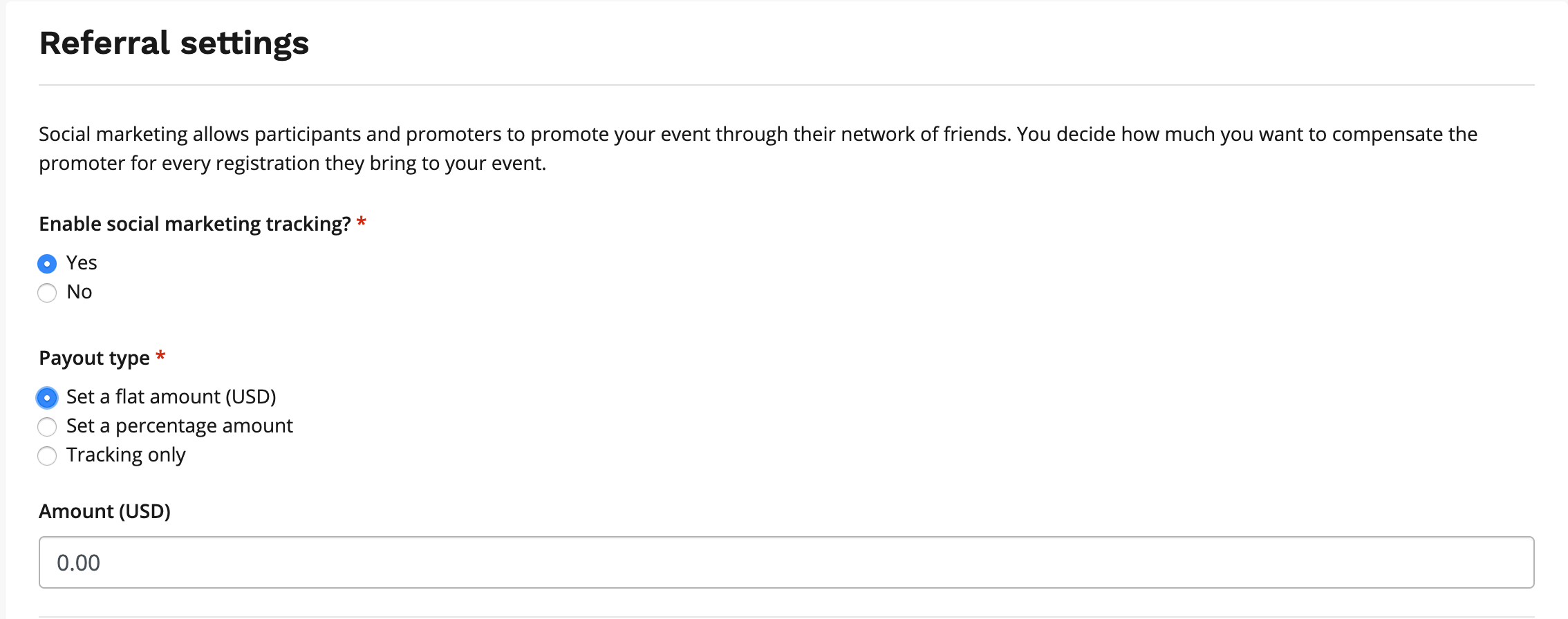Image resolution: width=1568 pixels, height=619 pixels.
Task: Click the "Yes" option label text
Action: click(x=82, y=263)
